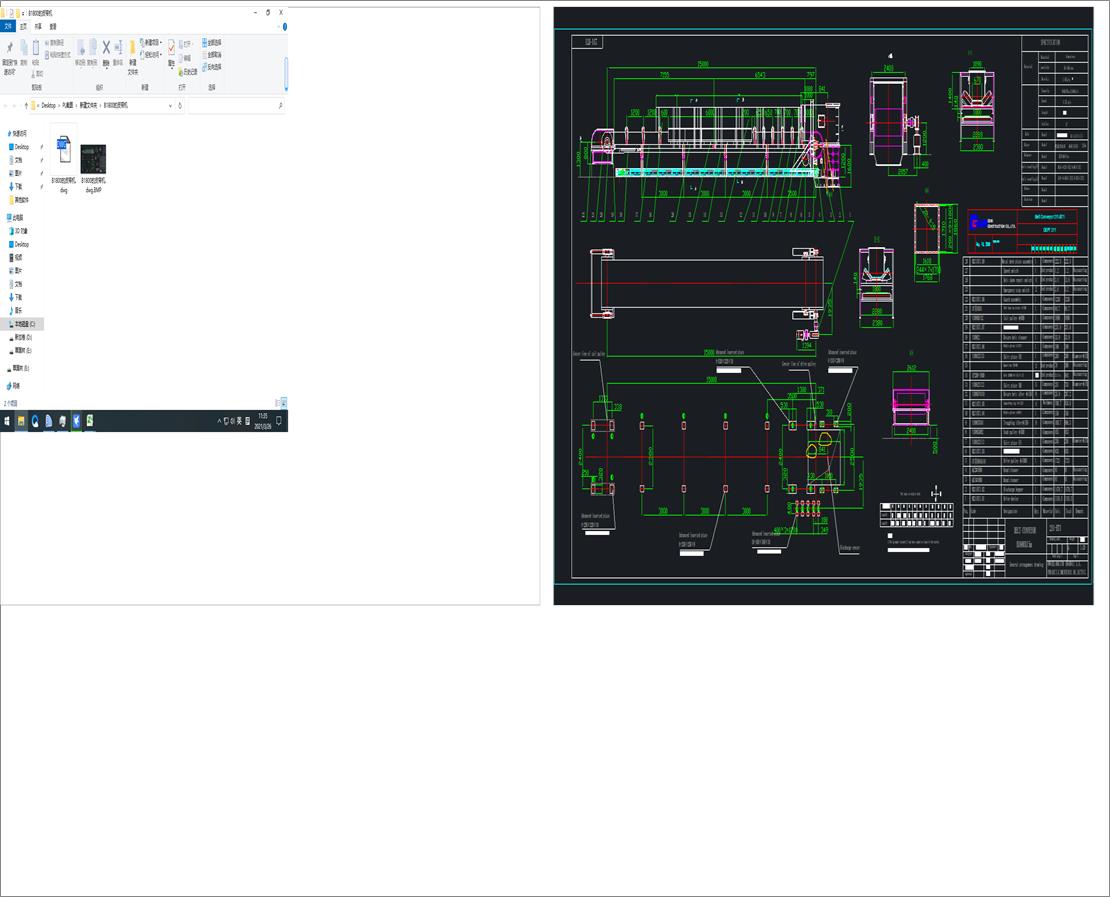Click the Back navigation arrow
The width and height of the screenshot is (1110, 897).
6,105
